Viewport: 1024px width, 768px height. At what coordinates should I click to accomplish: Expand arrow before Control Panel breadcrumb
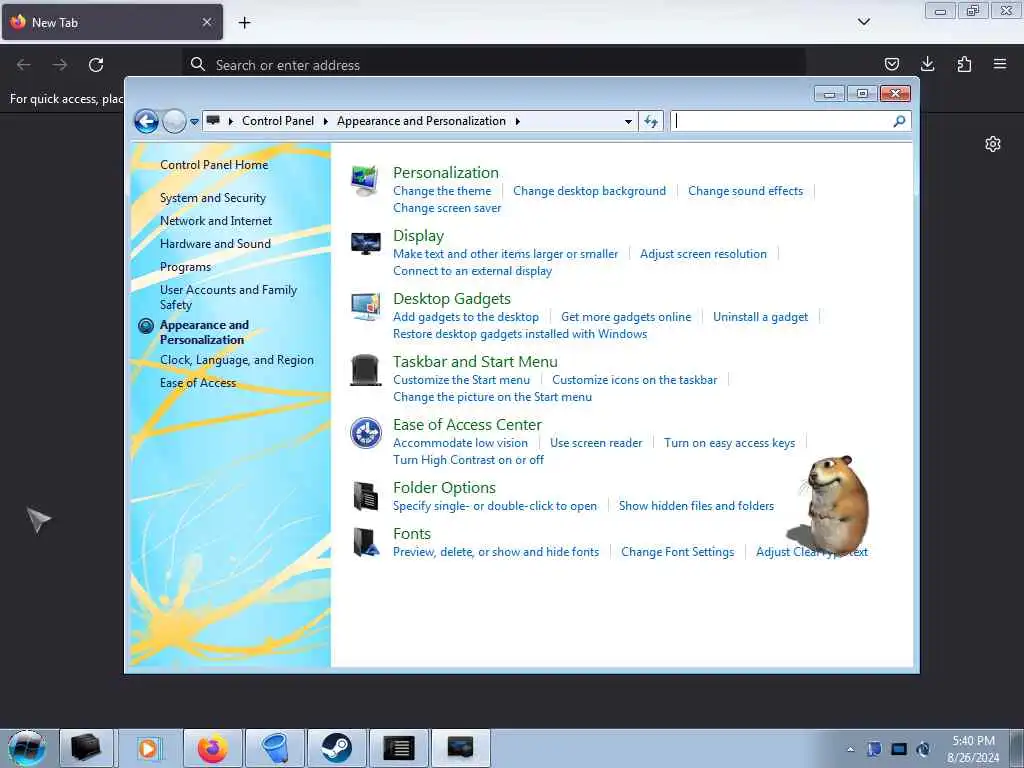tap(231, 121)
